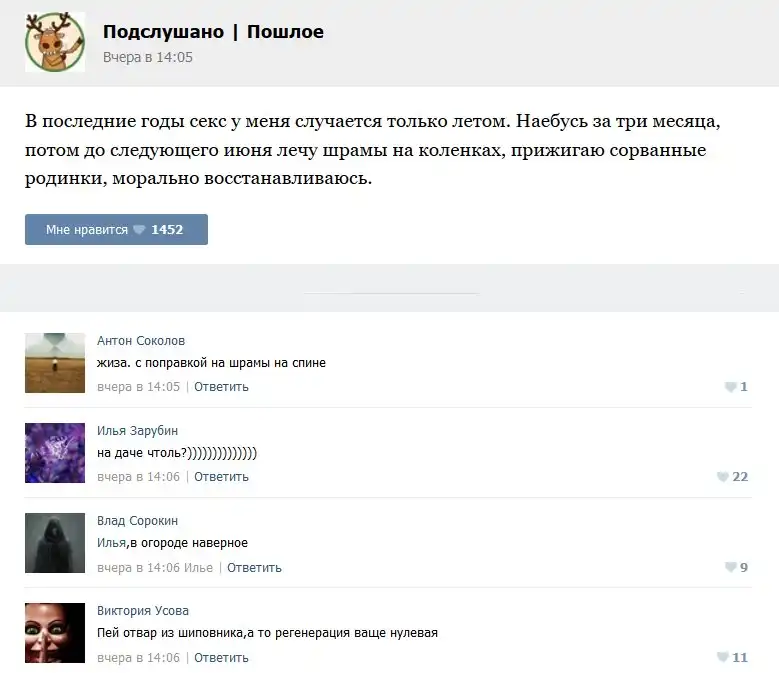Viewport: 779px width, 673px height.
Task: Click post timestamp Вчера в 14:05
Action: tap(148, 57)
